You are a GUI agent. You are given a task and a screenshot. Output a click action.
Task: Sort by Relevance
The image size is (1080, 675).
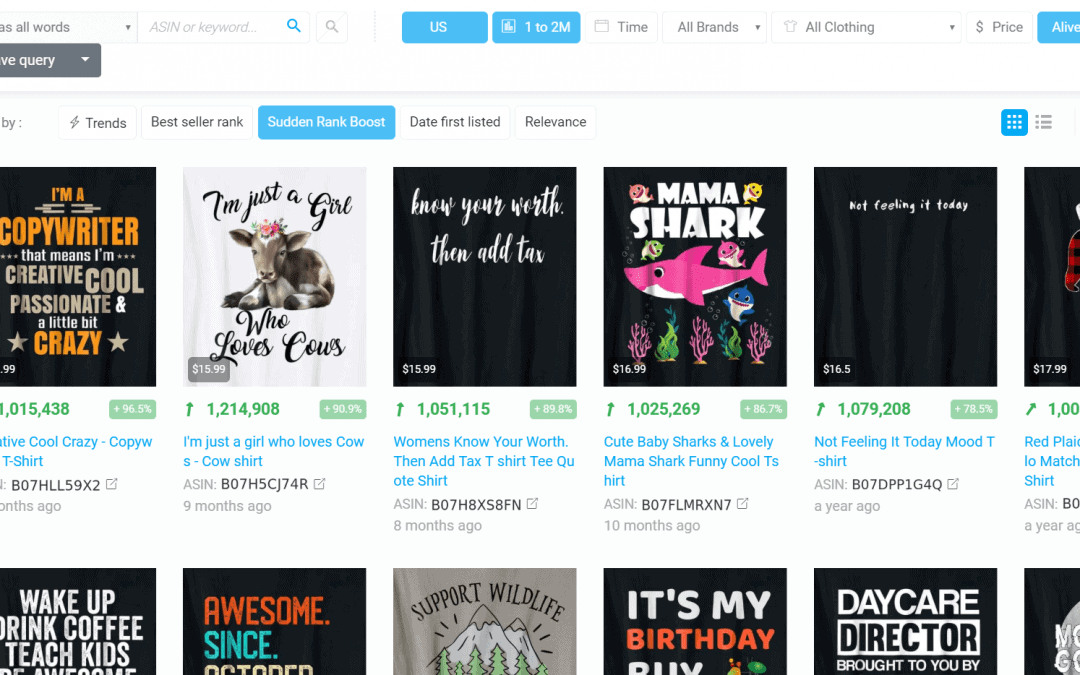tap(555, 123)
